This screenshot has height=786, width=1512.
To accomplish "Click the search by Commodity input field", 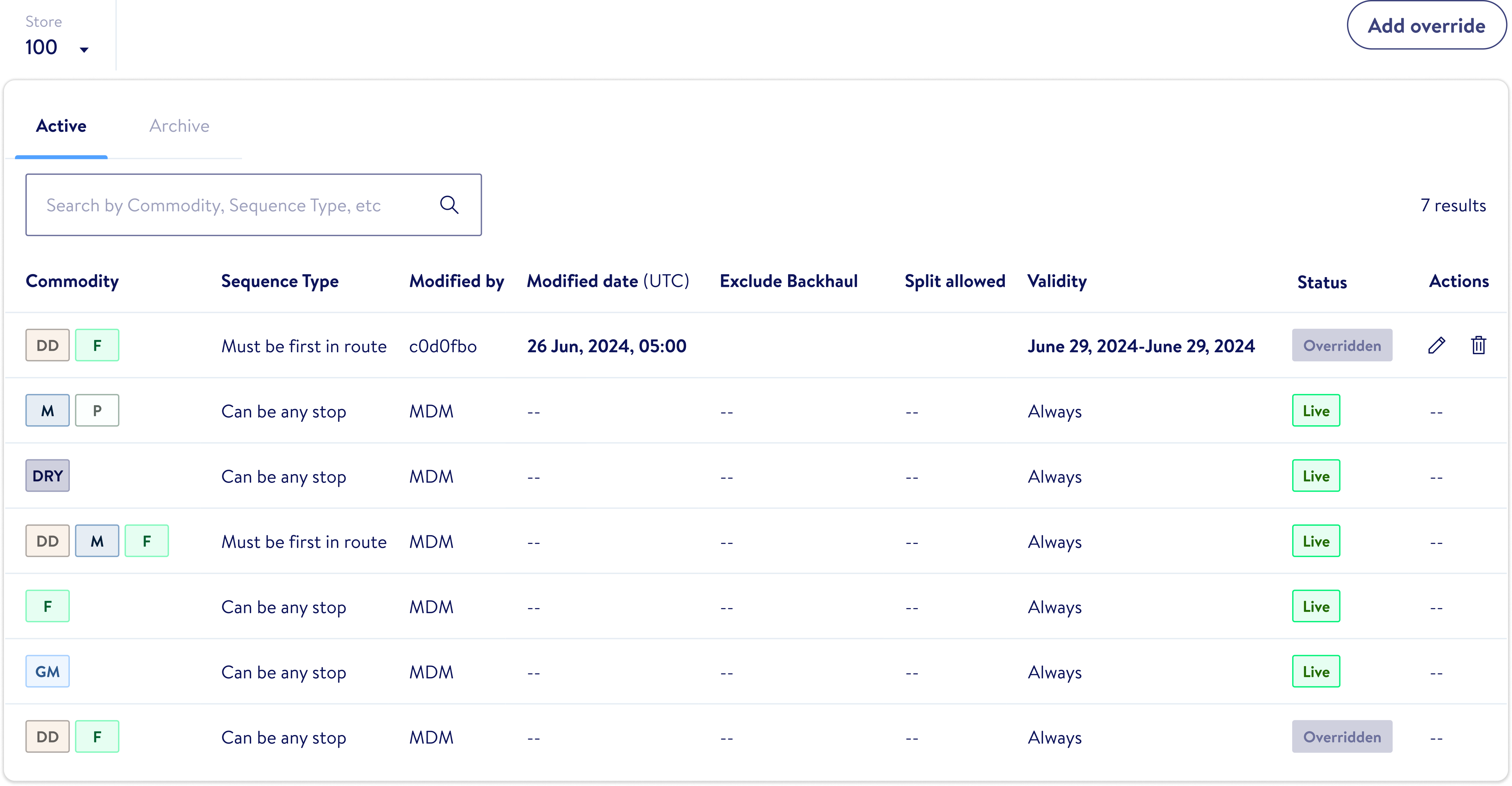I will 235,205.
